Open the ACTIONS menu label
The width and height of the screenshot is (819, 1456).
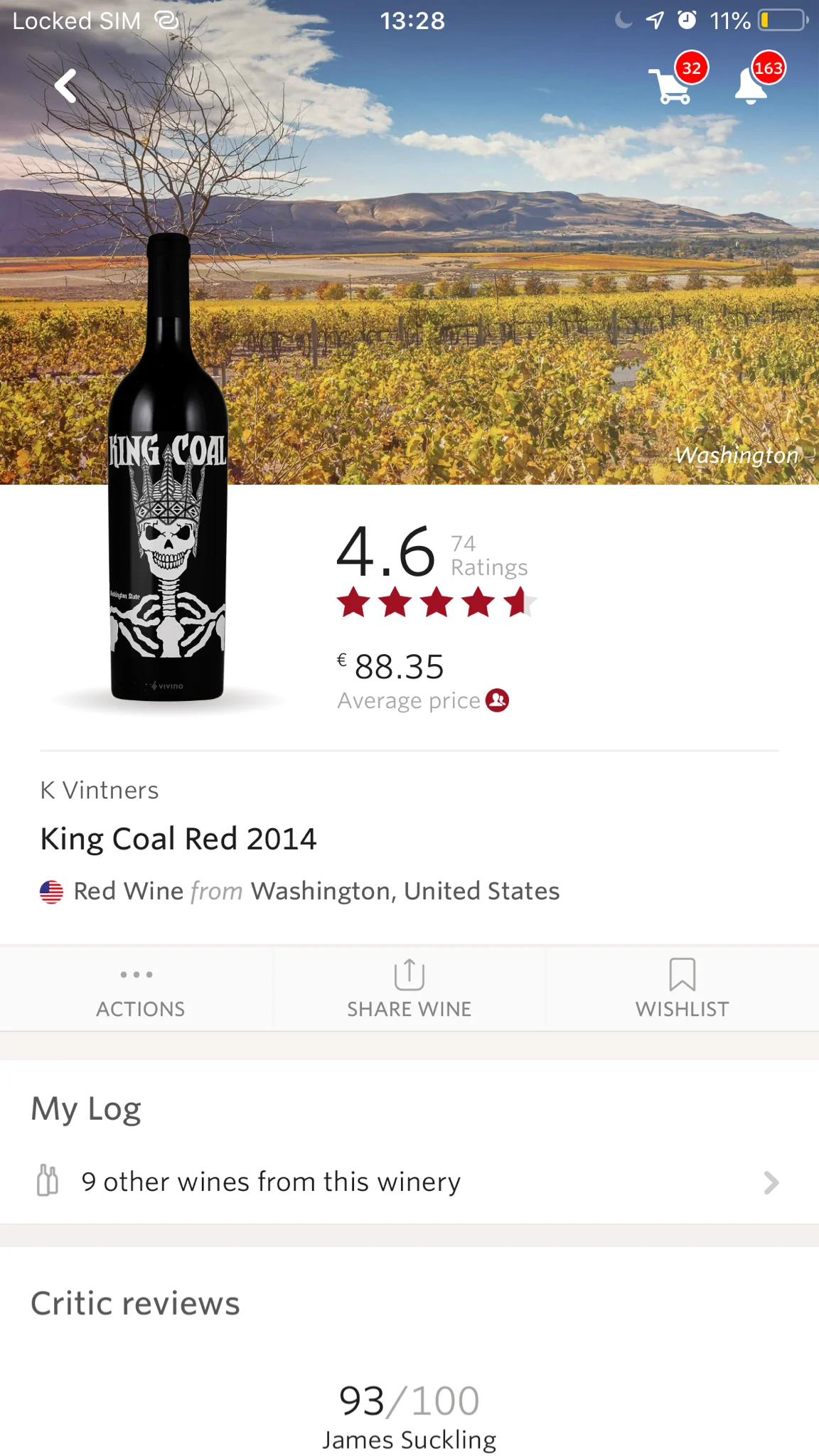click(141, 1009)
